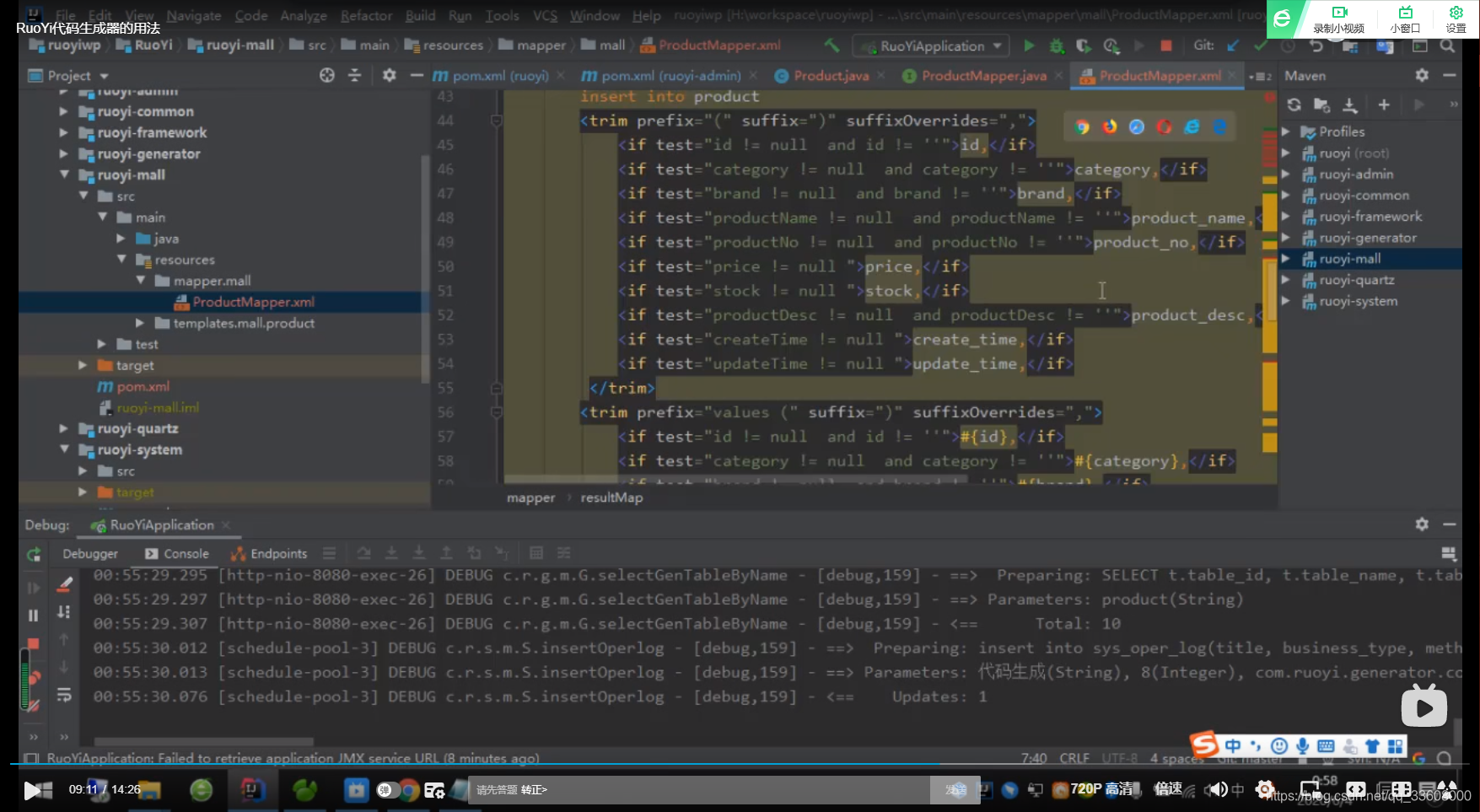This screenshot has height=812, width=1480.
Task: Click the video progress bar
Action: (x=740, y=764)
